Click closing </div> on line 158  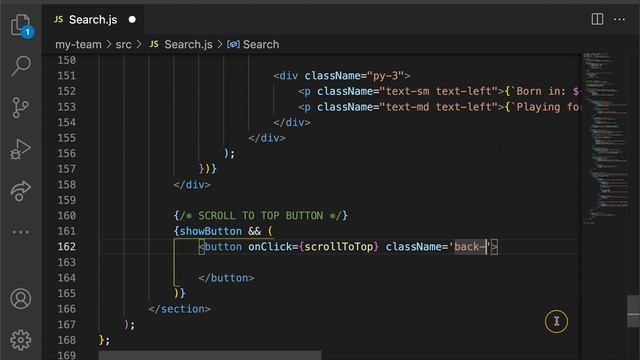pos(192,184)
